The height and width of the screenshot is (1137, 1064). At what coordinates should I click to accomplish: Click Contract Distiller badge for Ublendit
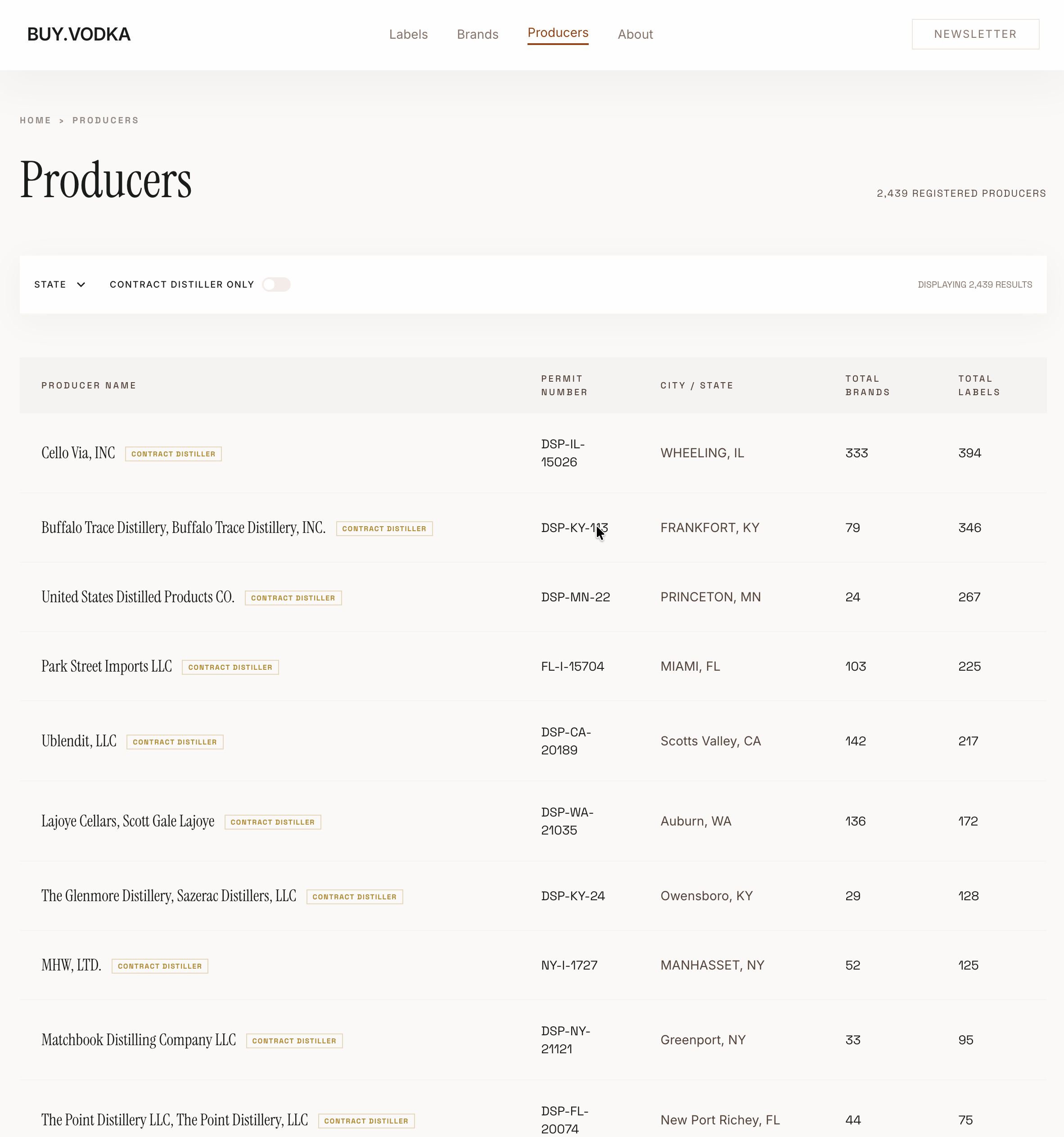click(174, 742)
